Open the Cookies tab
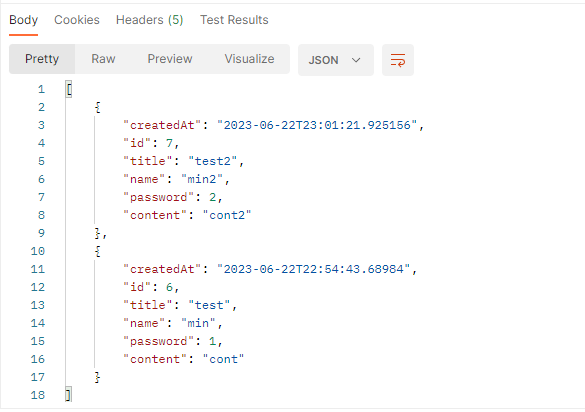The height and width of the screenshot is (412, 585). [x=77, y=20]
